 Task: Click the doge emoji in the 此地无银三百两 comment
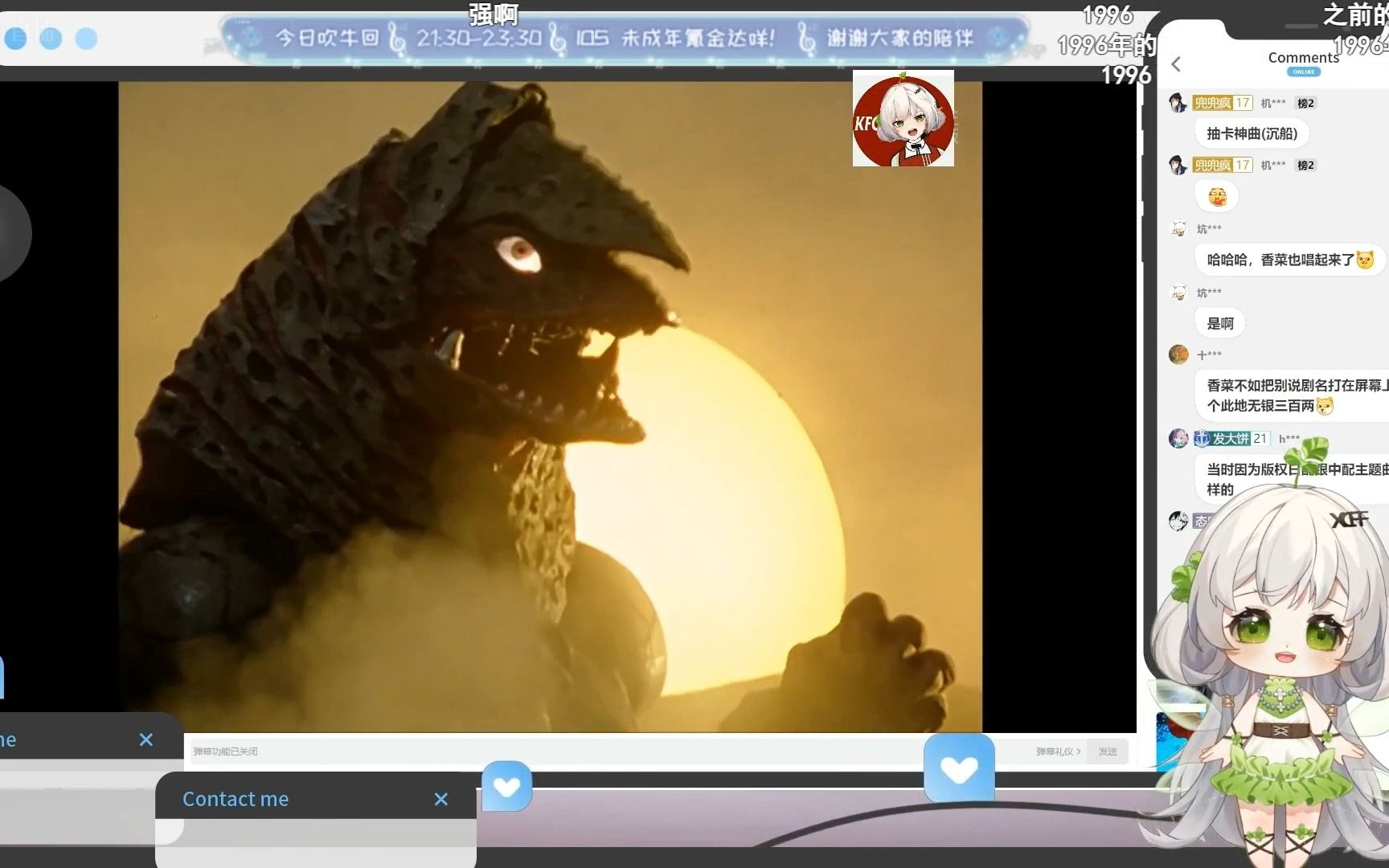1325,406
